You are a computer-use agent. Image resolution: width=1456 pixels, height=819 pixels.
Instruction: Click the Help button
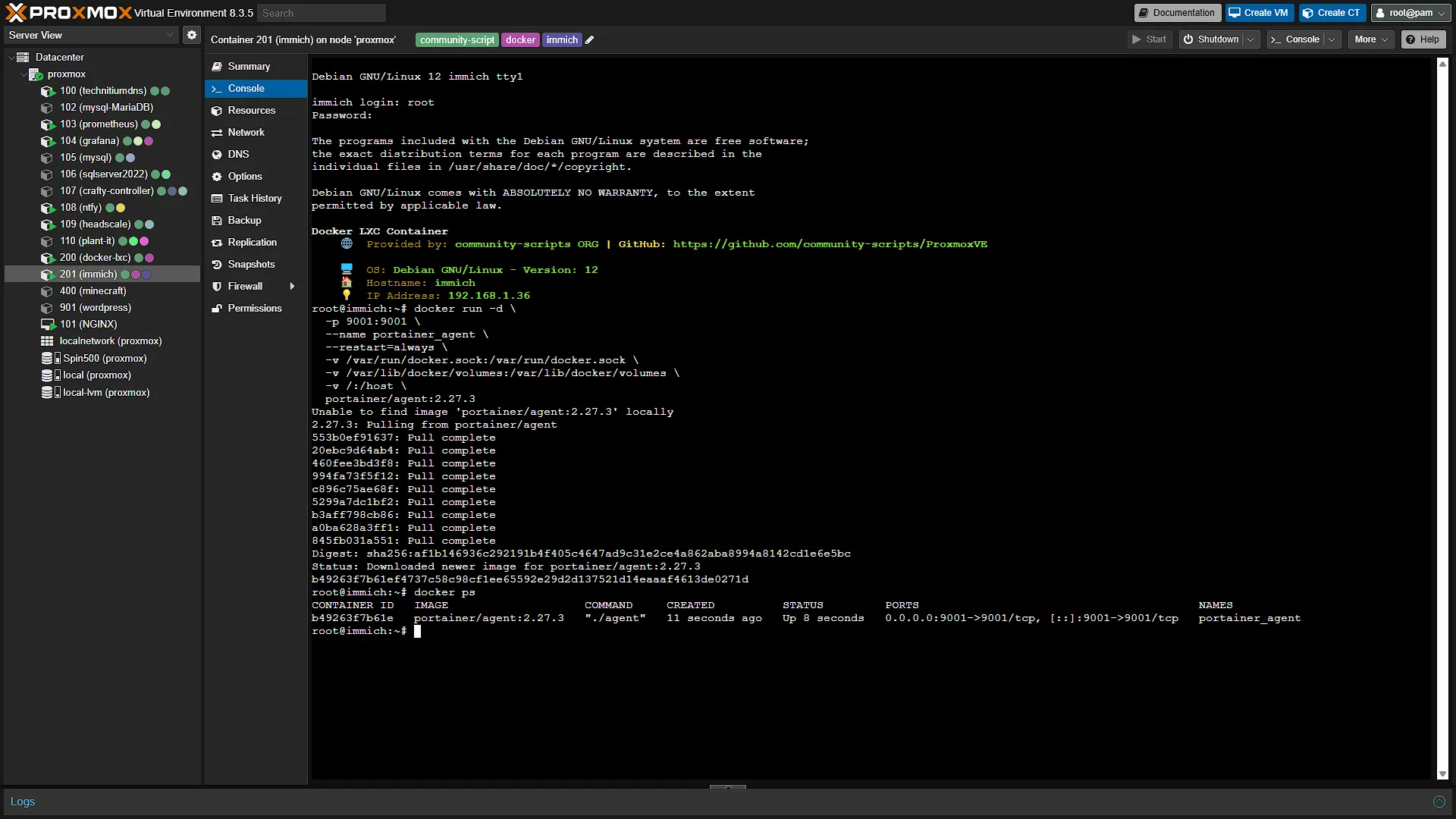pyautogui.click(x=1423, y=39)
